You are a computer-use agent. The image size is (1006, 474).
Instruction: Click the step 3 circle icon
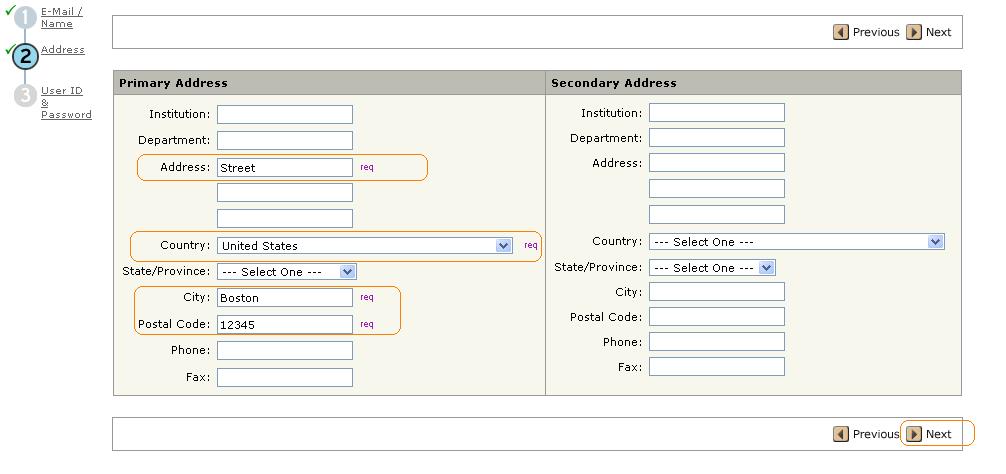tap(25, 96)
